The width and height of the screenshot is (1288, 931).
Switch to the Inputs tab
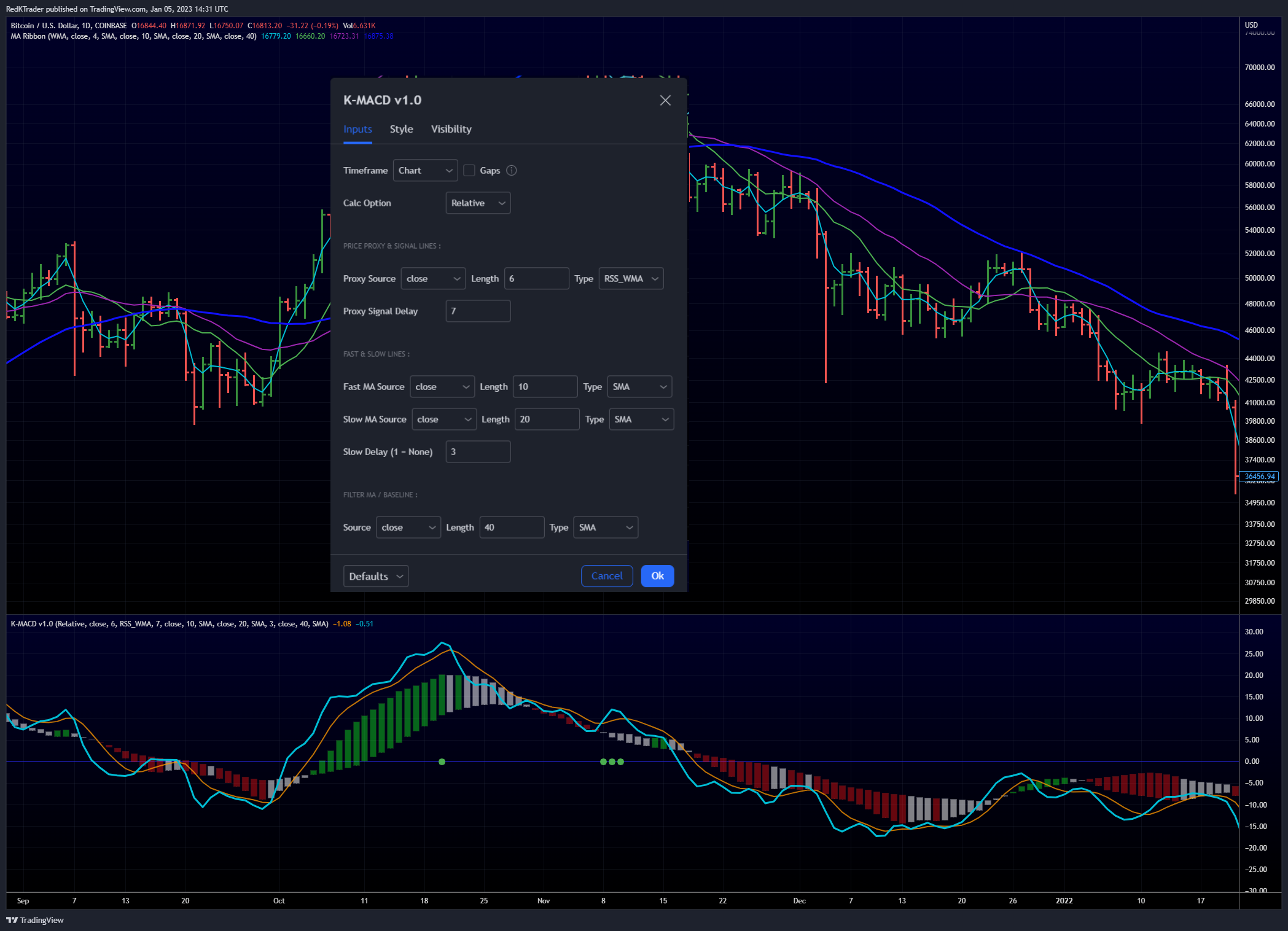357,129
